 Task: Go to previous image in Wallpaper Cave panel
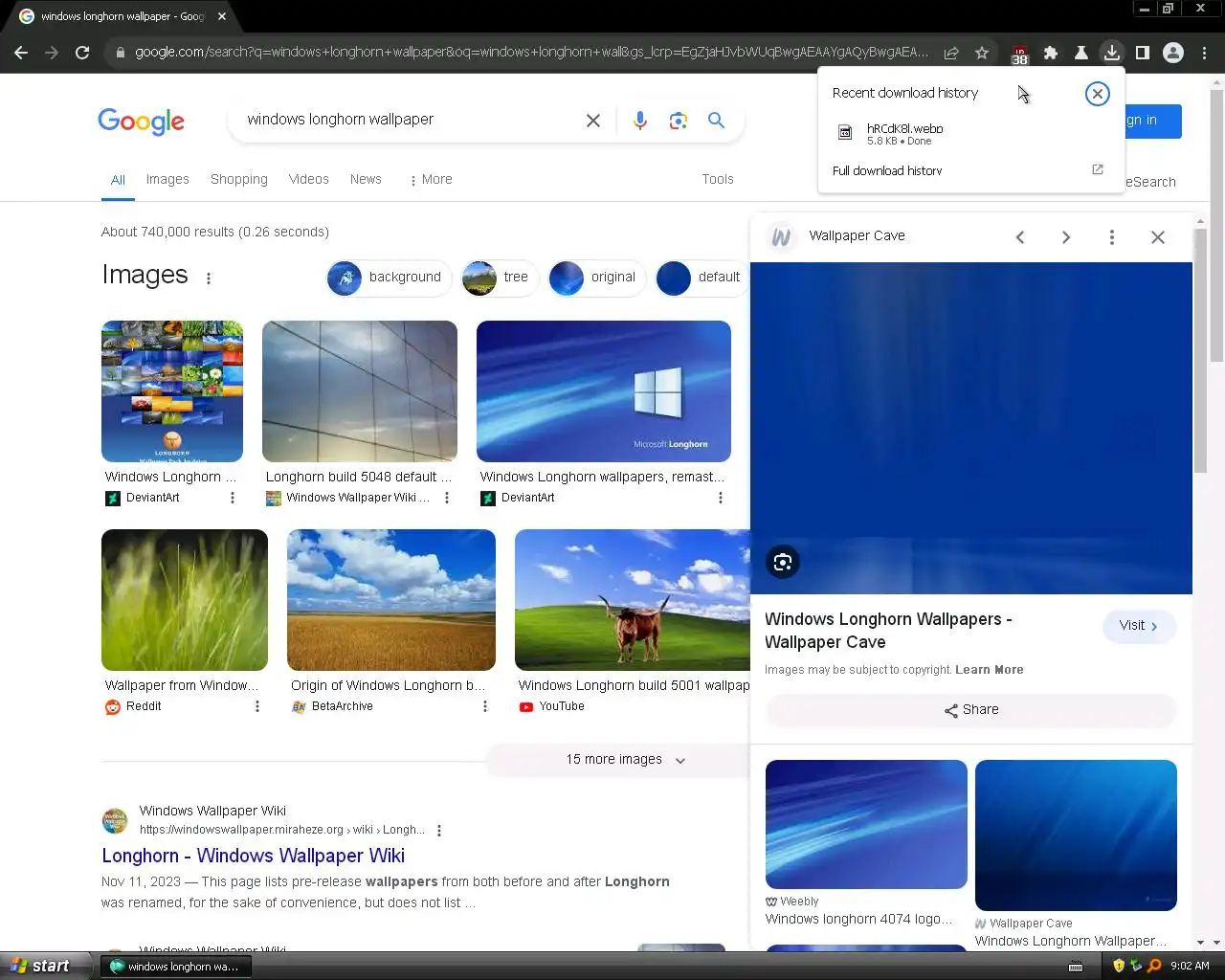click(x=1020, y=237)
